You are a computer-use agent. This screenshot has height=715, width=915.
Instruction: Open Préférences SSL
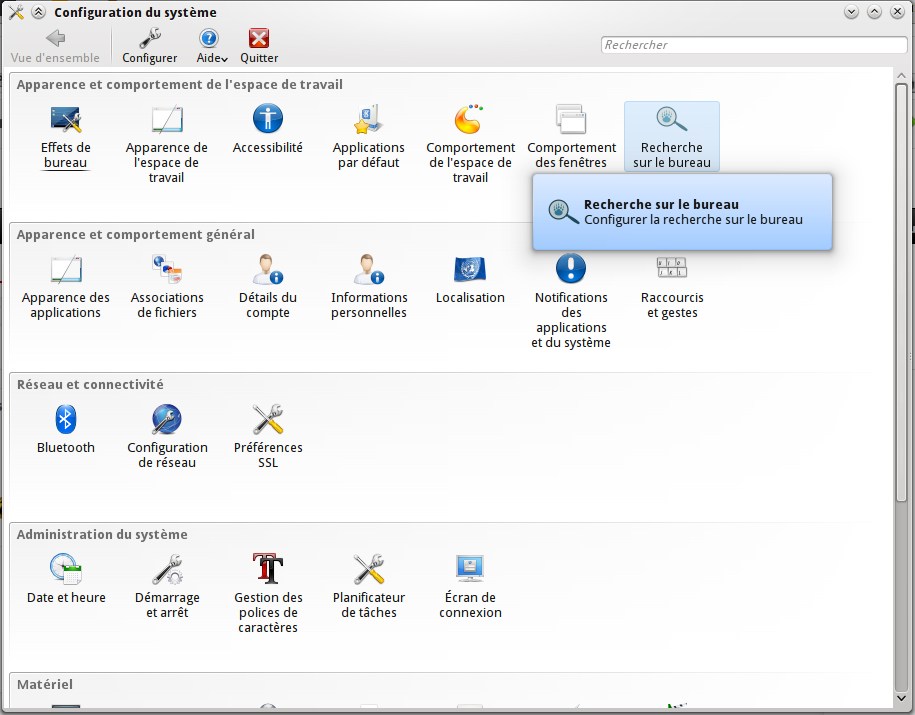(267, 437)
